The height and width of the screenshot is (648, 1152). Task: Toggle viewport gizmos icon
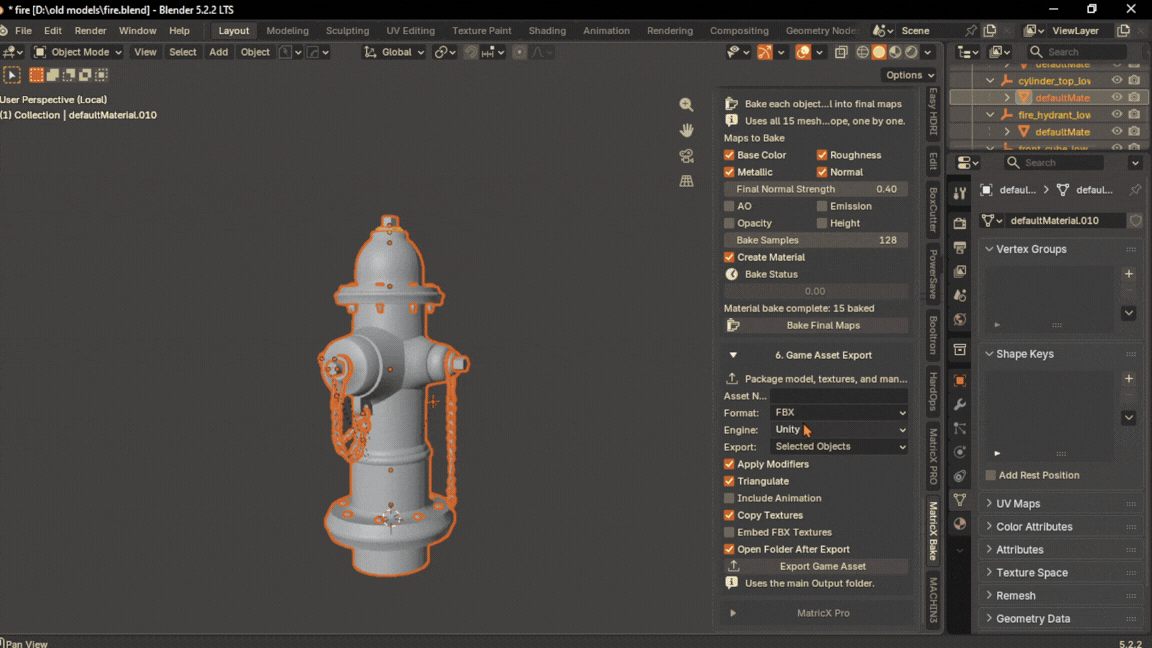point(765,52)
